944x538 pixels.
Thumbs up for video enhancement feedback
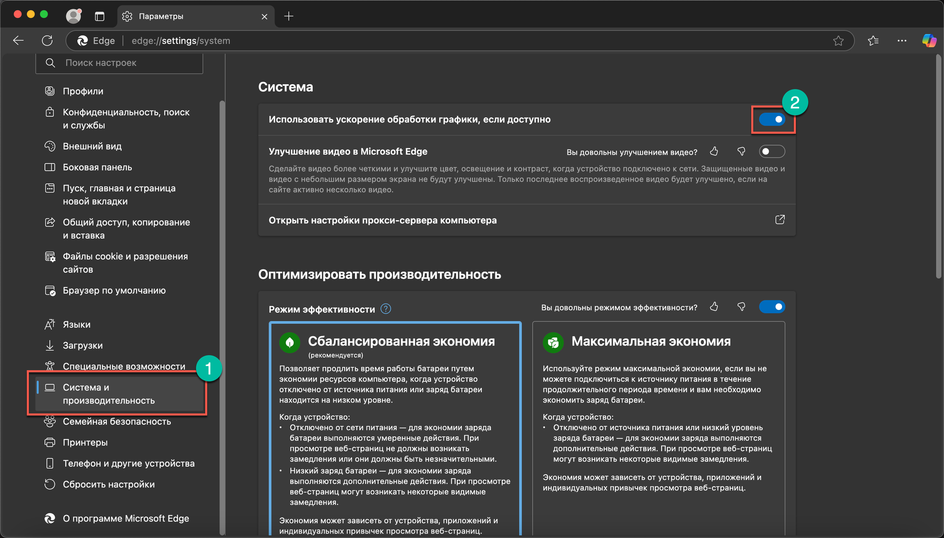714,152
